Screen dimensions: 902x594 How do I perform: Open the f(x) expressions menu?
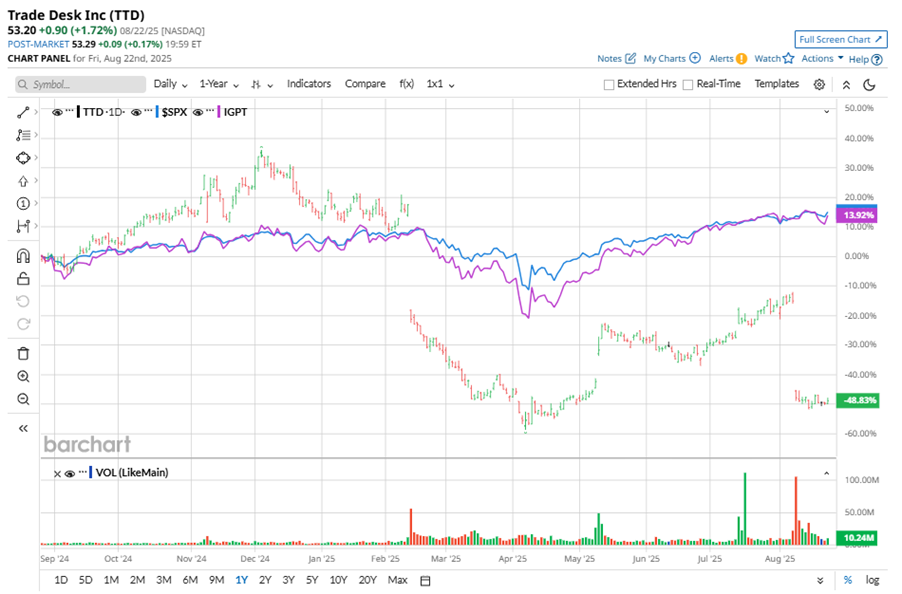click(407, 84)
